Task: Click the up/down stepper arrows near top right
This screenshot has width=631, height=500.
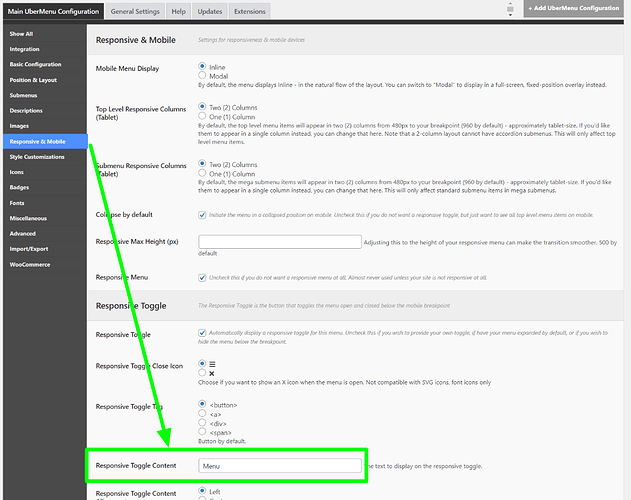Action: (510, 9)
